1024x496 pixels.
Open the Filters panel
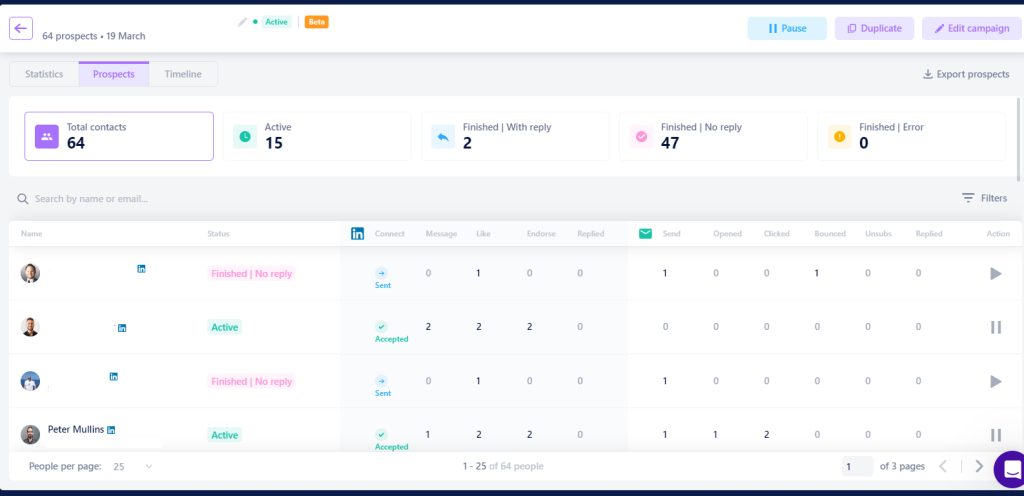click(984, 198)
